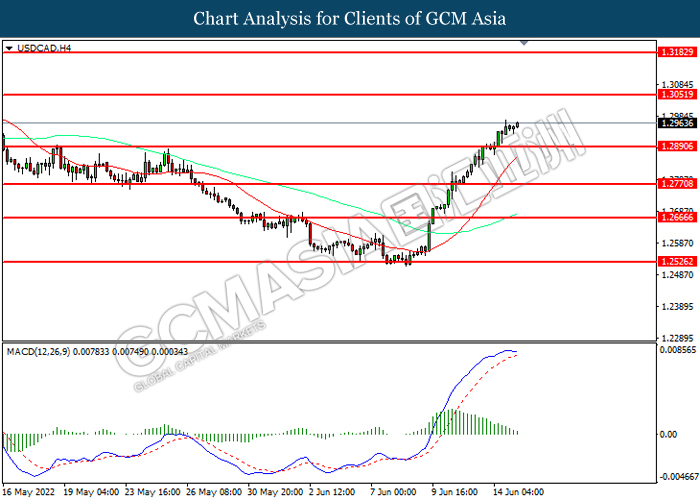Click the 23 May 16:00 time label
This screenshot has height=500, width=700.
pyautogui.click(x=153, y=492)
